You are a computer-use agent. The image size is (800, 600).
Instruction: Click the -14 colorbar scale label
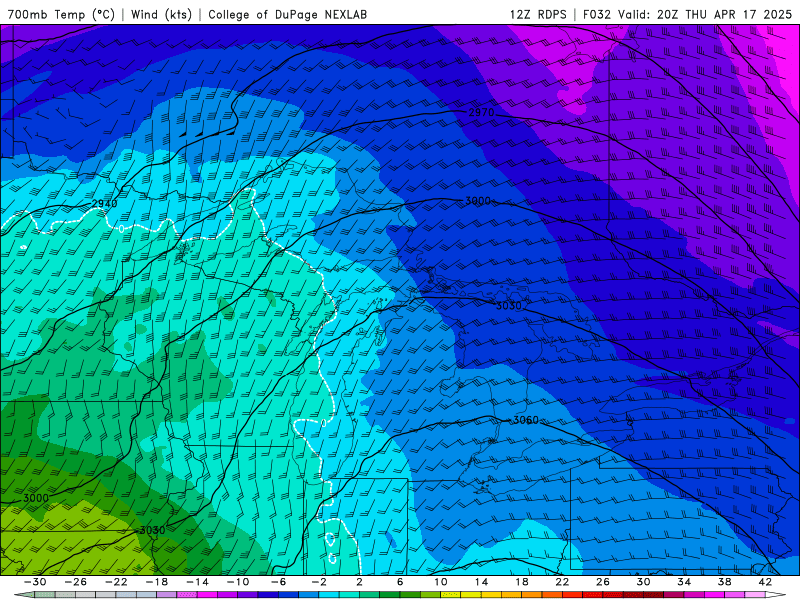tap(197, 582)
